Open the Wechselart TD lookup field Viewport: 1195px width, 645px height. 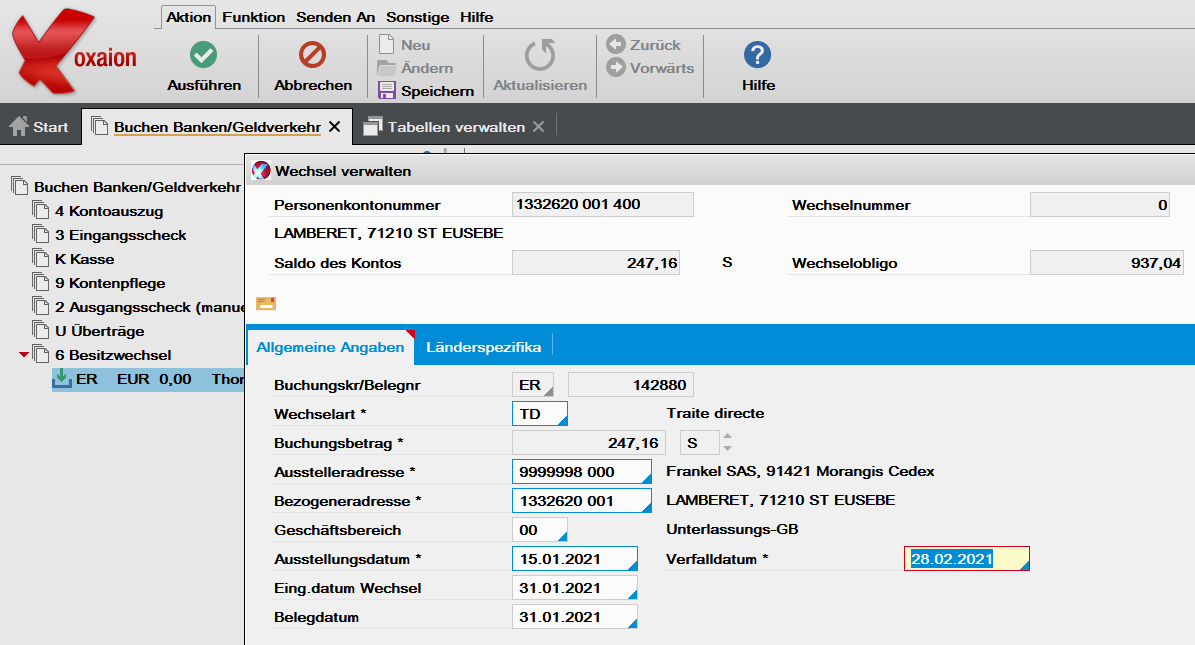[540, 414]
